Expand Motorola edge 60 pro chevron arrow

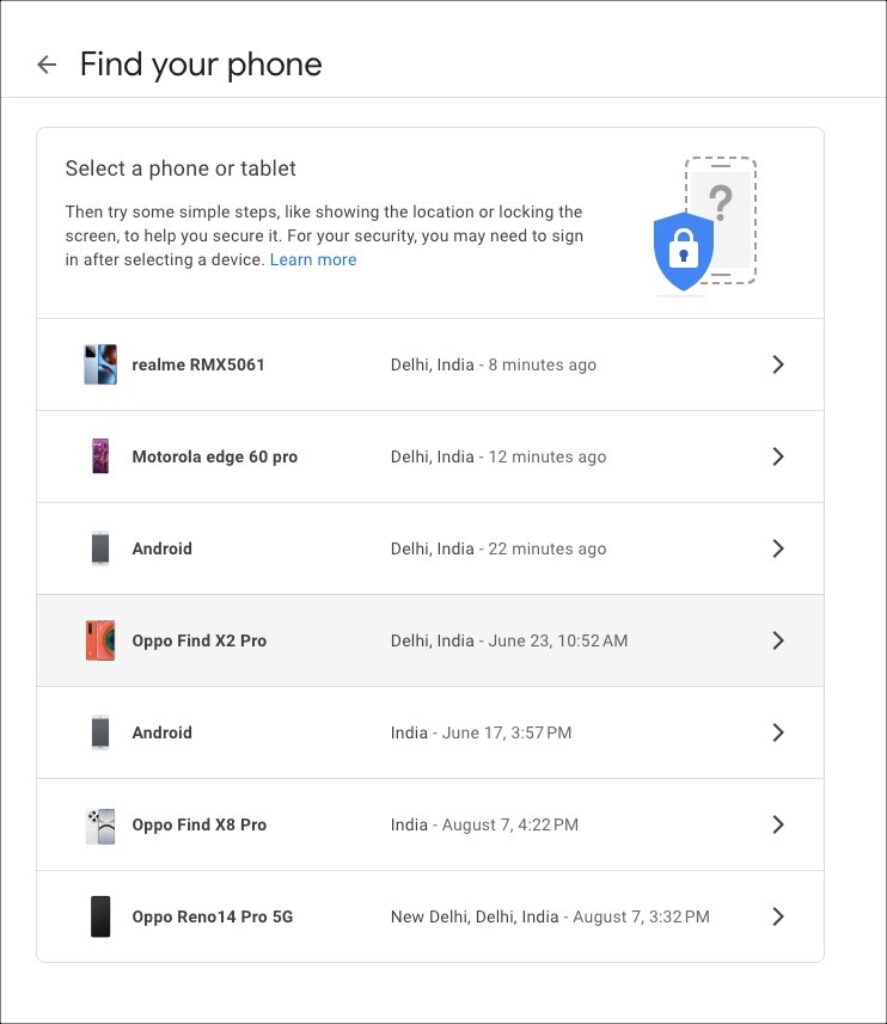tap(778, 457)
